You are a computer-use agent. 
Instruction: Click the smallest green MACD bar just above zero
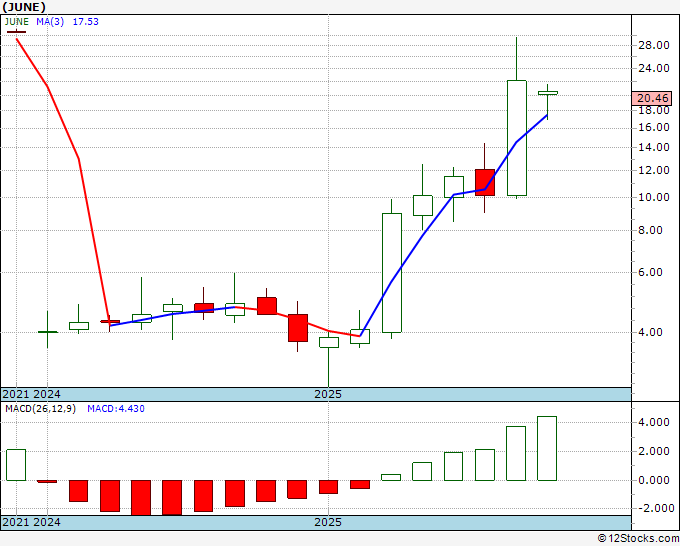pyautogui.click(x=391, y=477)
